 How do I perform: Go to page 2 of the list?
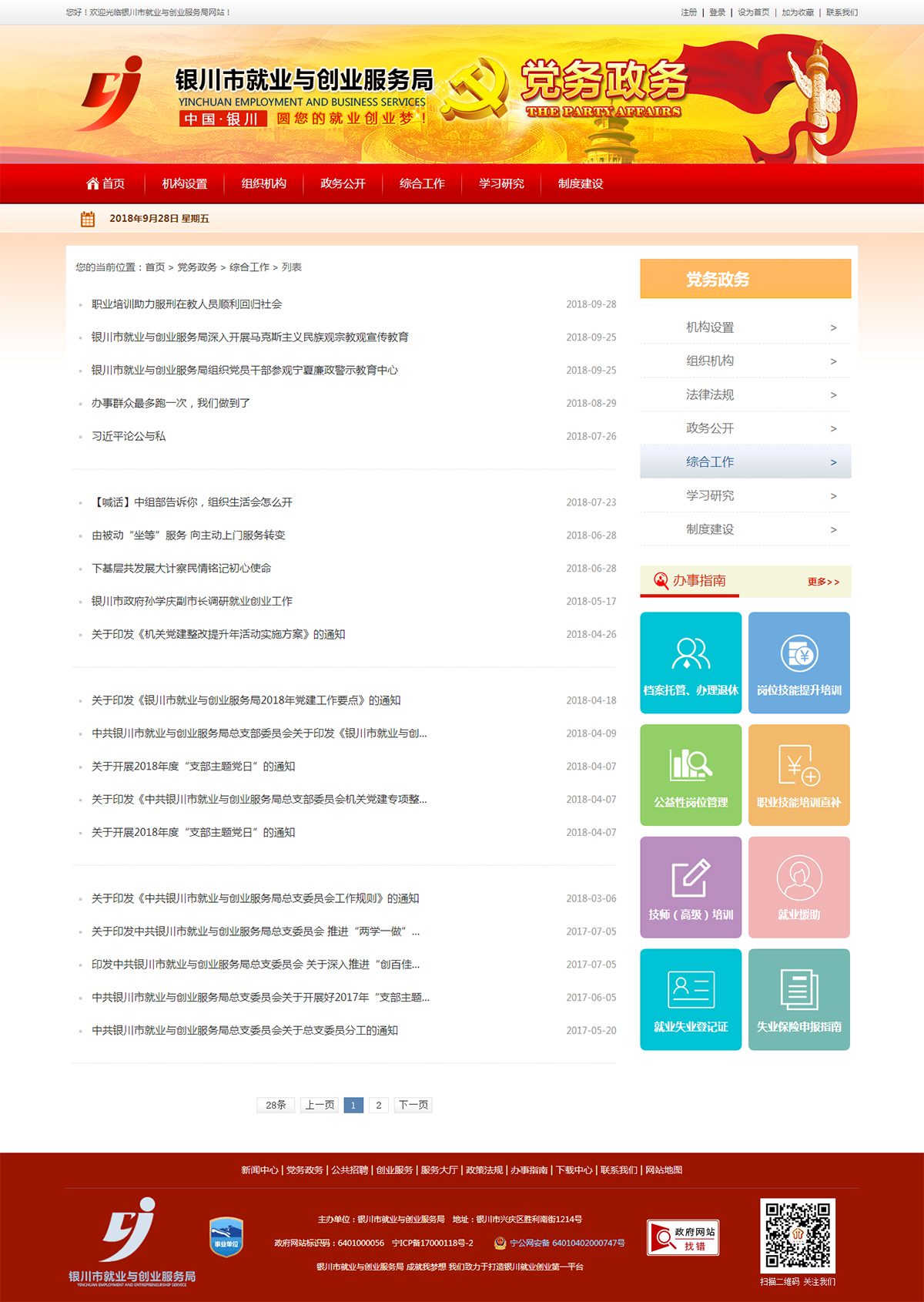(x=378, y=1105)
